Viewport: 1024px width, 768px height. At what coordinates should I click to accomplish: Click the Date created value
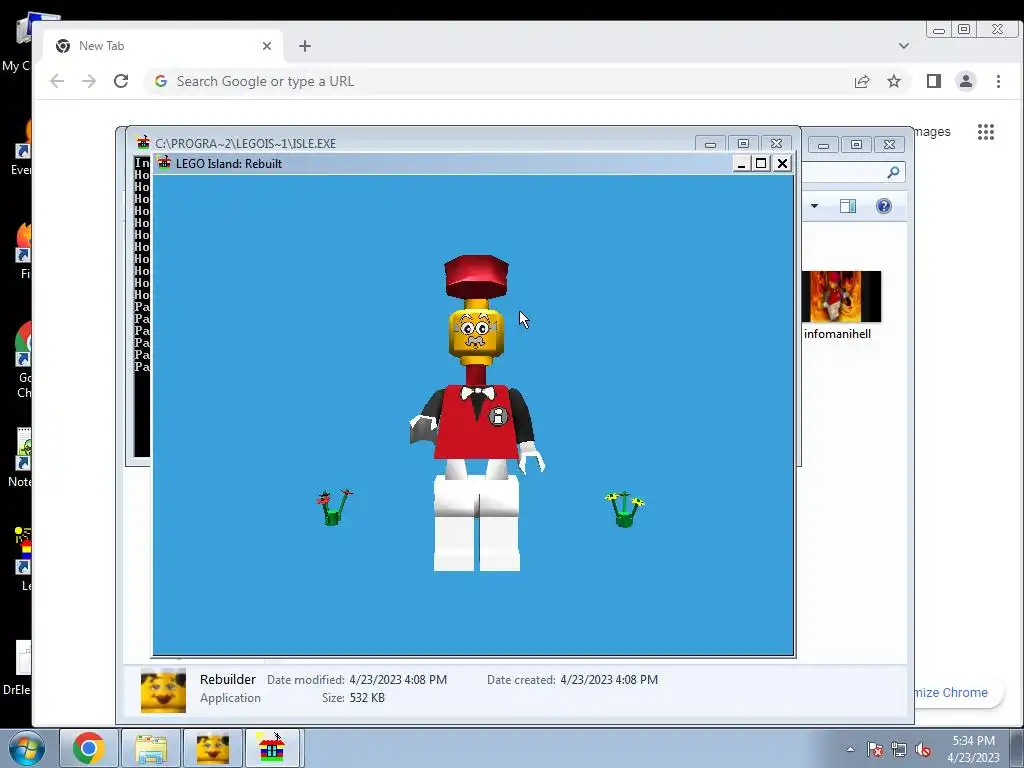[609, 680]
